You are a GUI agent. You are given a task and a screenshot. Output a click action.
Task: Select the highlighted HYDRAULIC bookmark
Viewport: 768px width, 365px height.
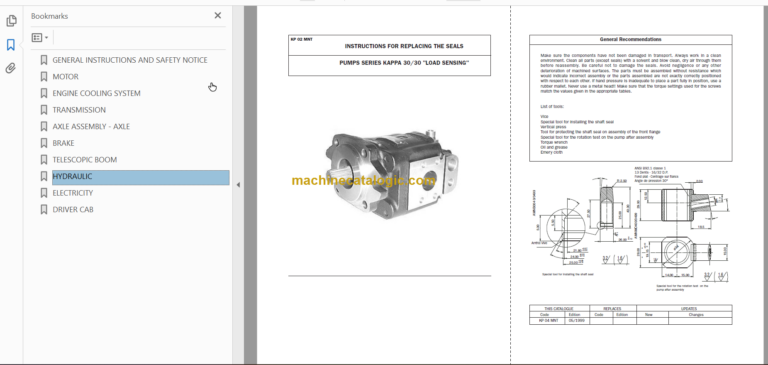point(141,177)
